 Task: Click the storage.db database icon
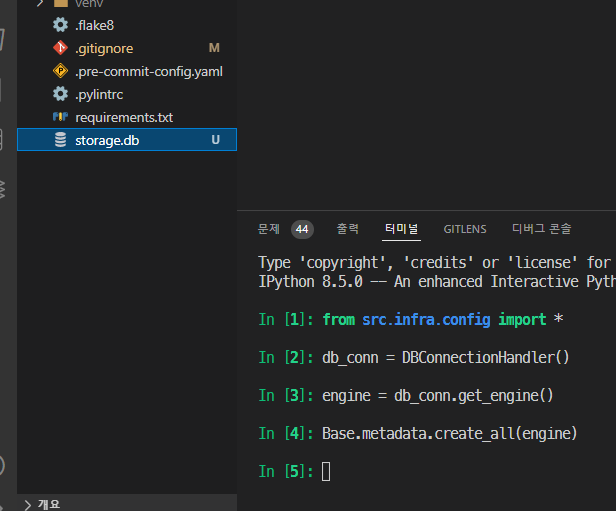[60, 140]
